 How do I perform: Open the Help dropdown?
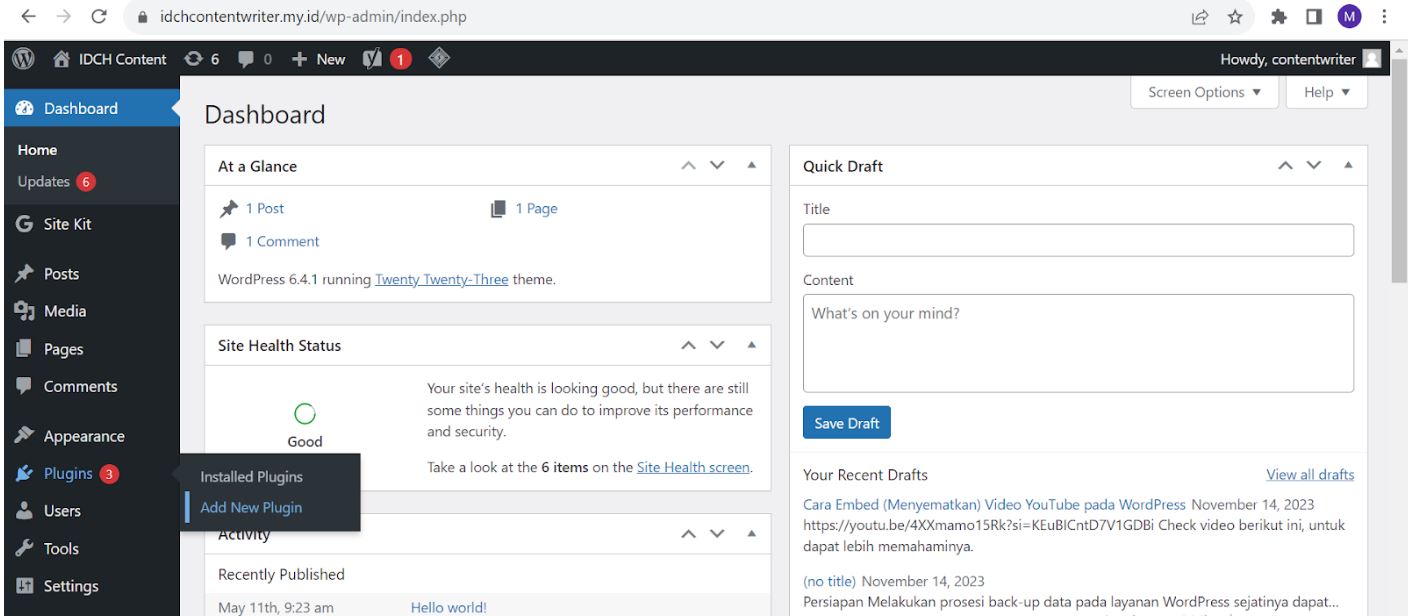(1326, 92)
